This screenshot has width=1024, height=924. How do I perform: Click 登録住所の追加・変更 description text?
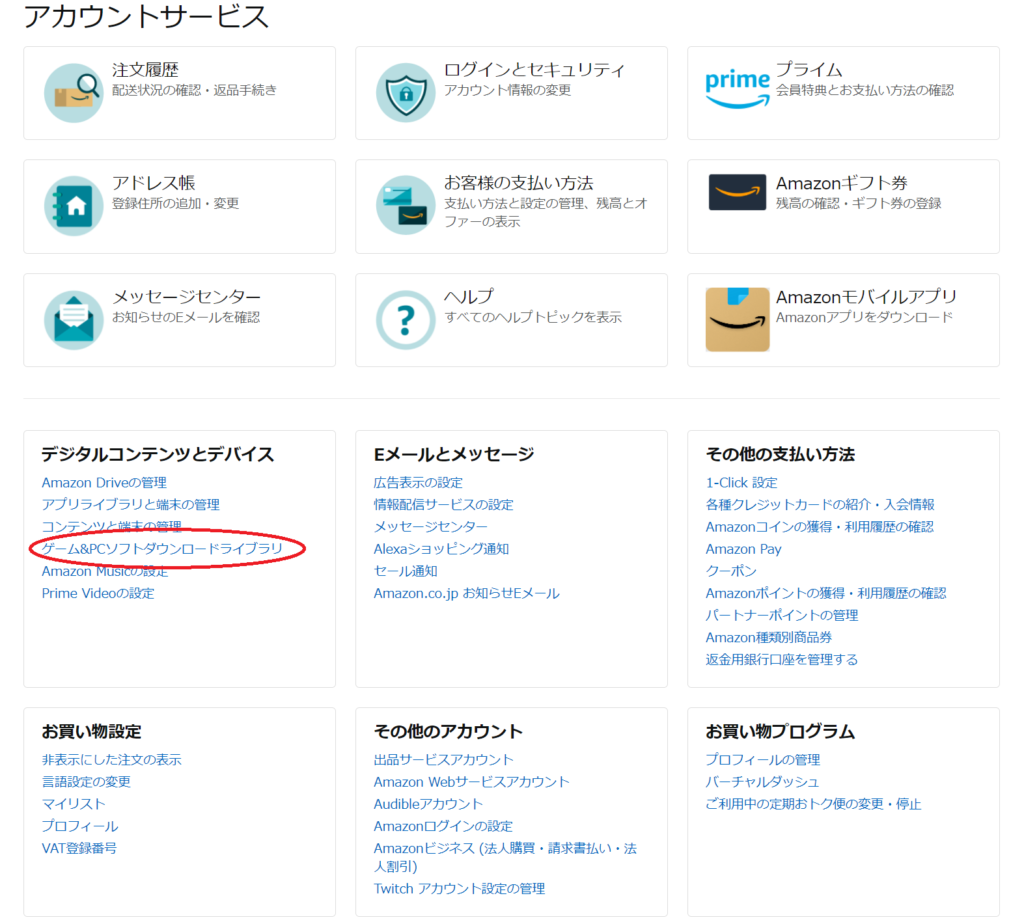coord(175,203)
